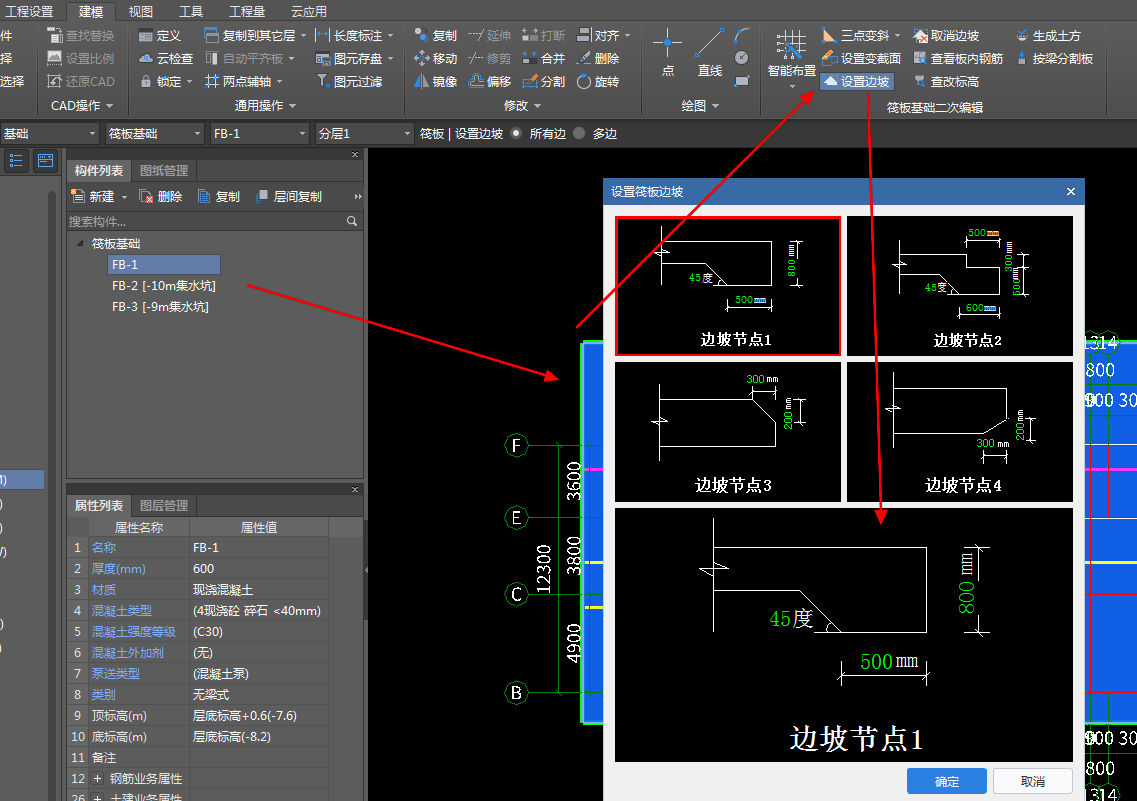
Task: Click the 删除 delete tool in the Modify group
Action: coord(598,58)
